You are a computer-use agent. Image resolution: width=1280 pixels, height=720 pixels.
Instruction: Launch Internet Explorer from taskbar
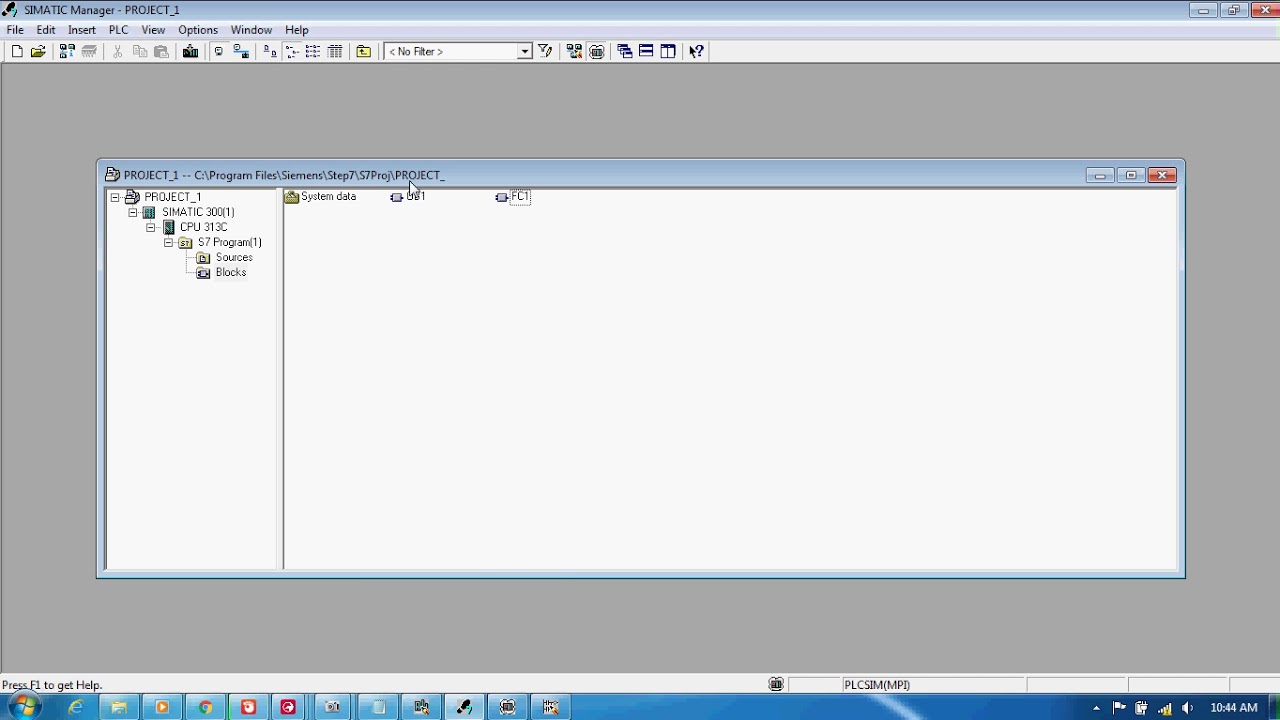click(x=76, y=707)
